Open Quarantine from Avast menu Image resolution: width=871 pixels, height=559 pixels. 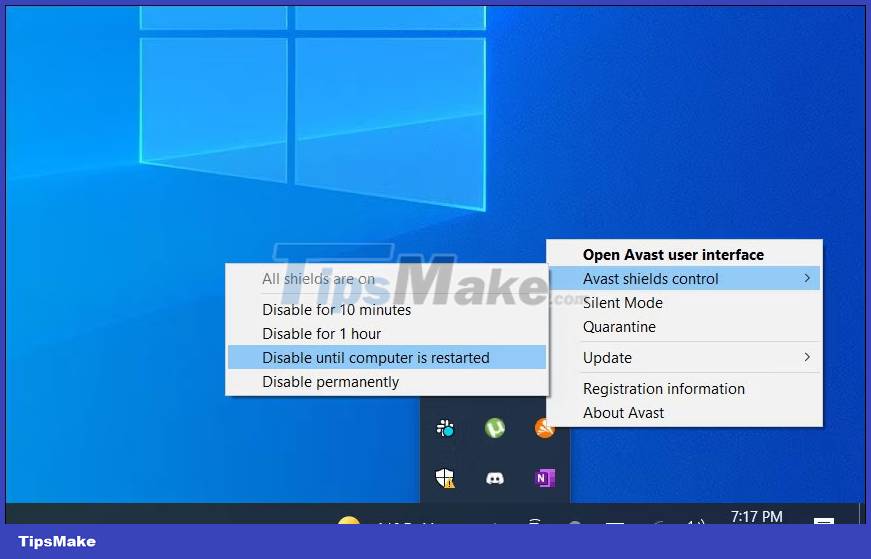point(684,327)
